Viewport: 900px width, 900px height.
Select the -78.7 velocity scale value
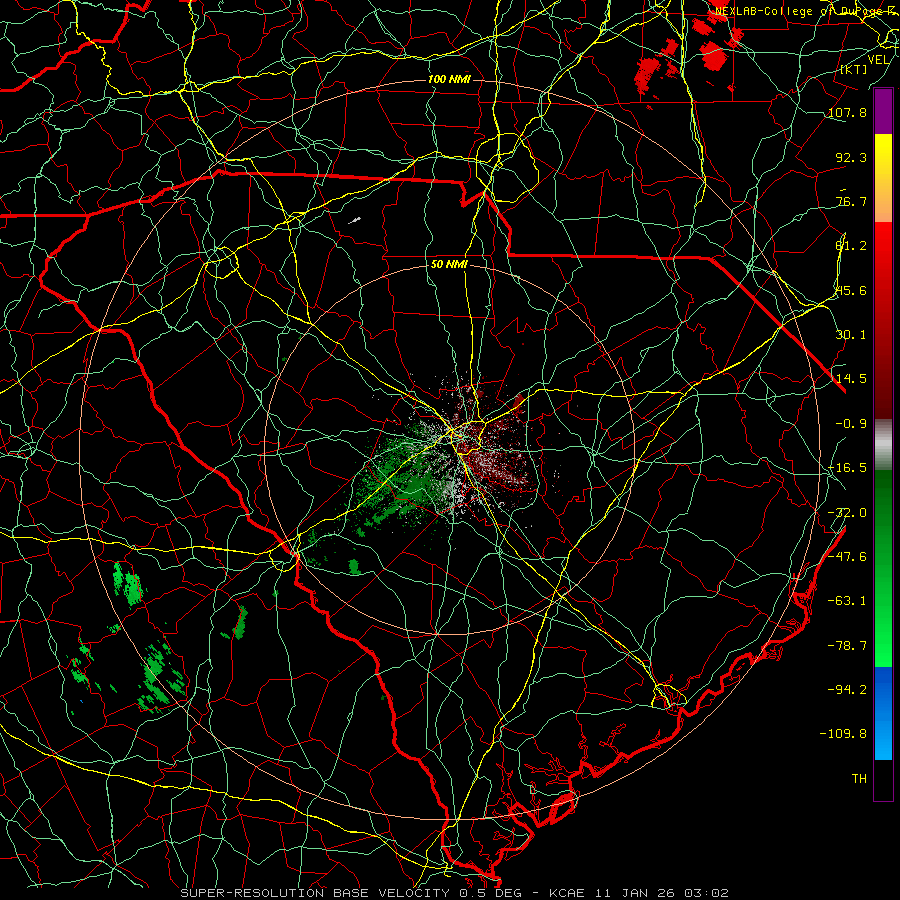[847, 646]
